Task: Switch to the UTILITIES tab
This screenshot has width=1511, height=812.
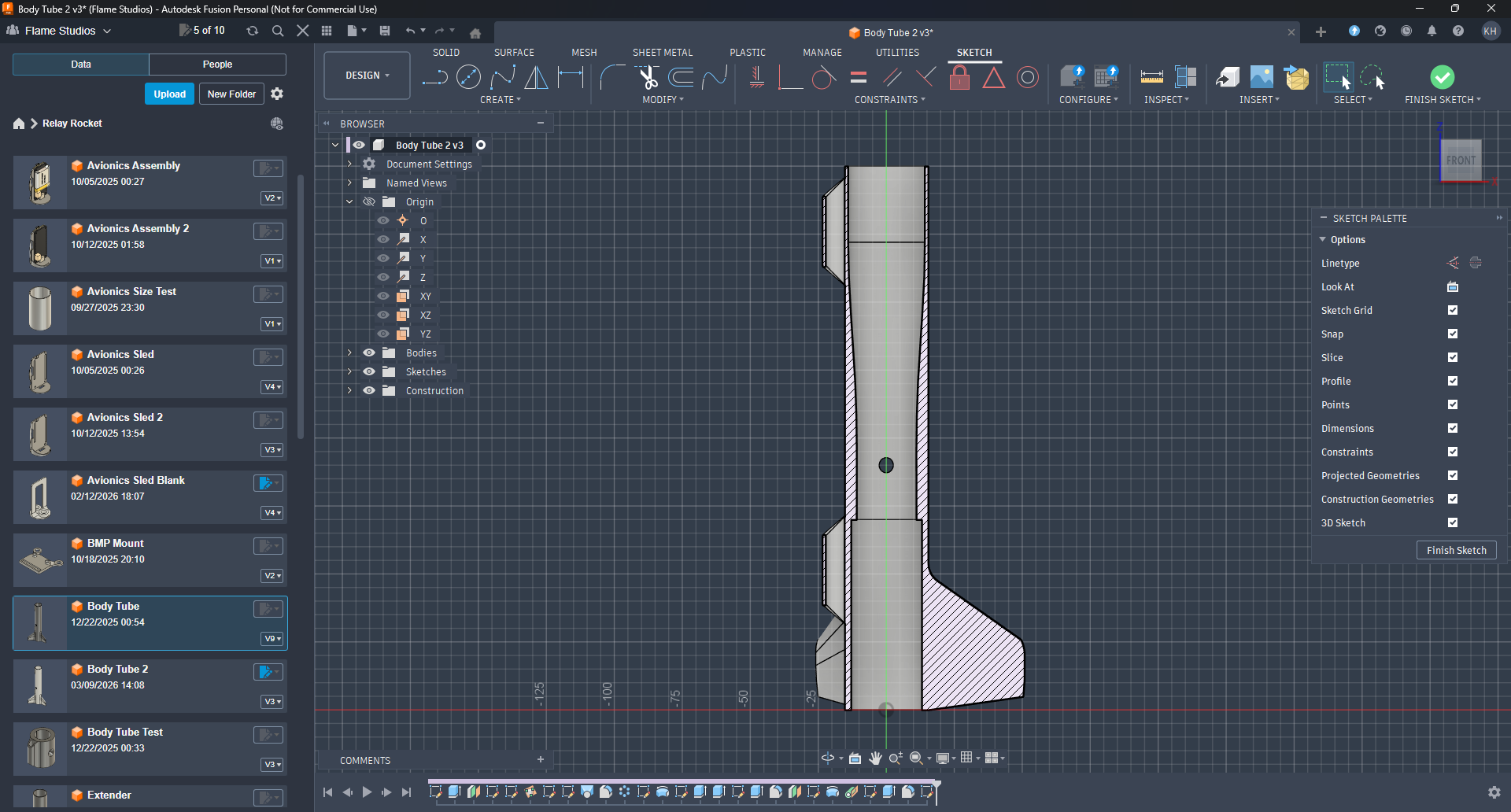Action: pyautogui.click(x=897, y=53)
